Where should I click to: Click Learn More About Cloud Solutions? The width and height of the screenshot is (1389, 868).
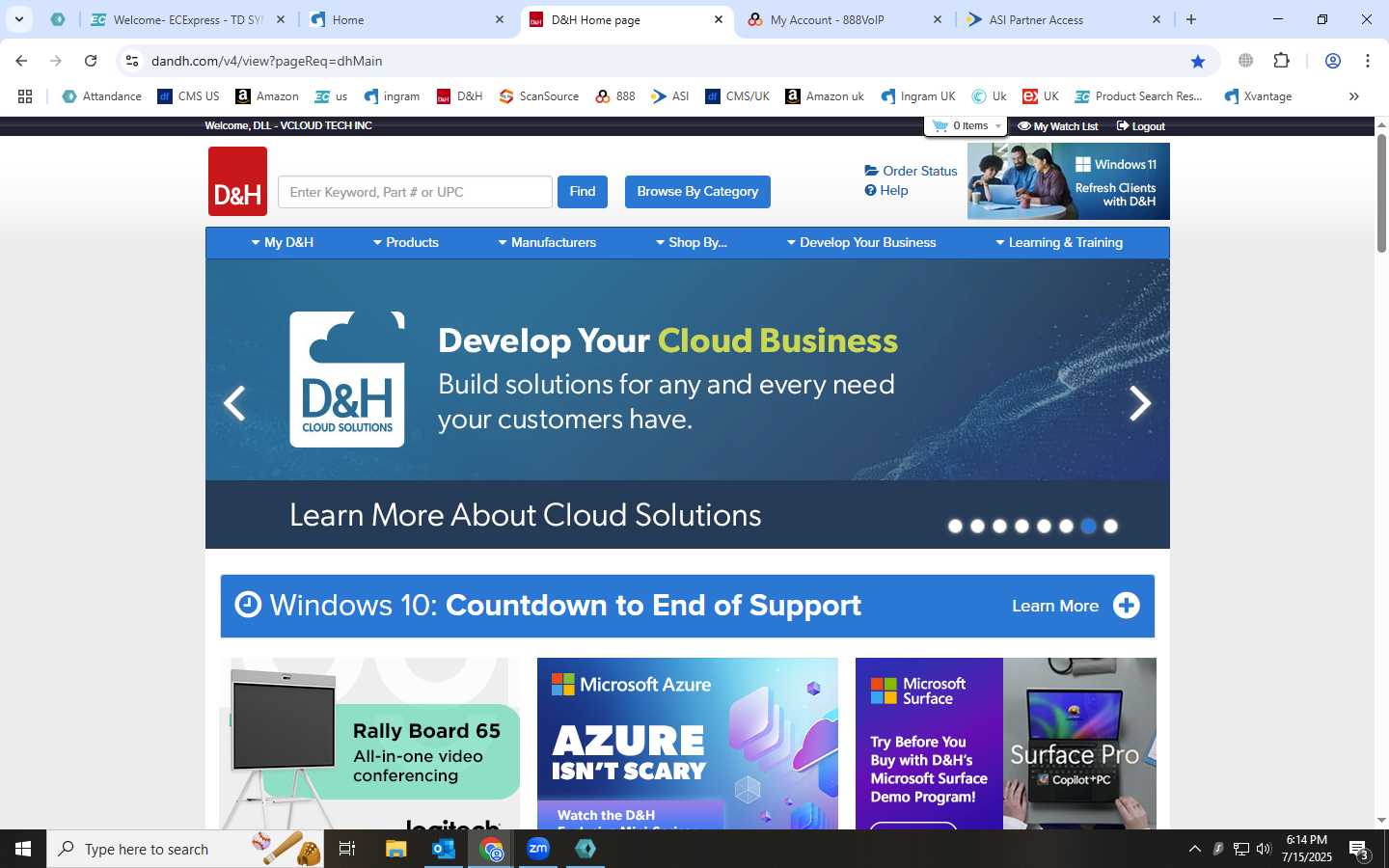coord(526,515)
